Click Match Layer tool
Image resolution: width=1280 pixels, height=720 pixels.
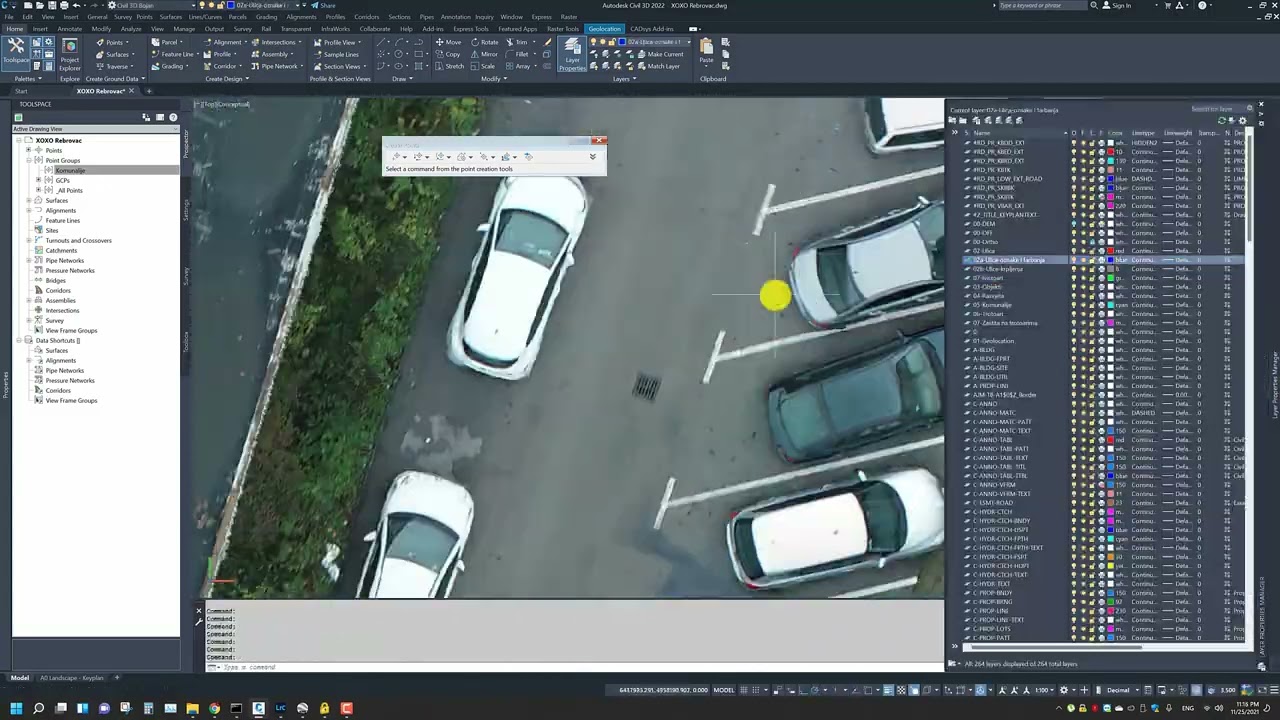tap(658, 66)
